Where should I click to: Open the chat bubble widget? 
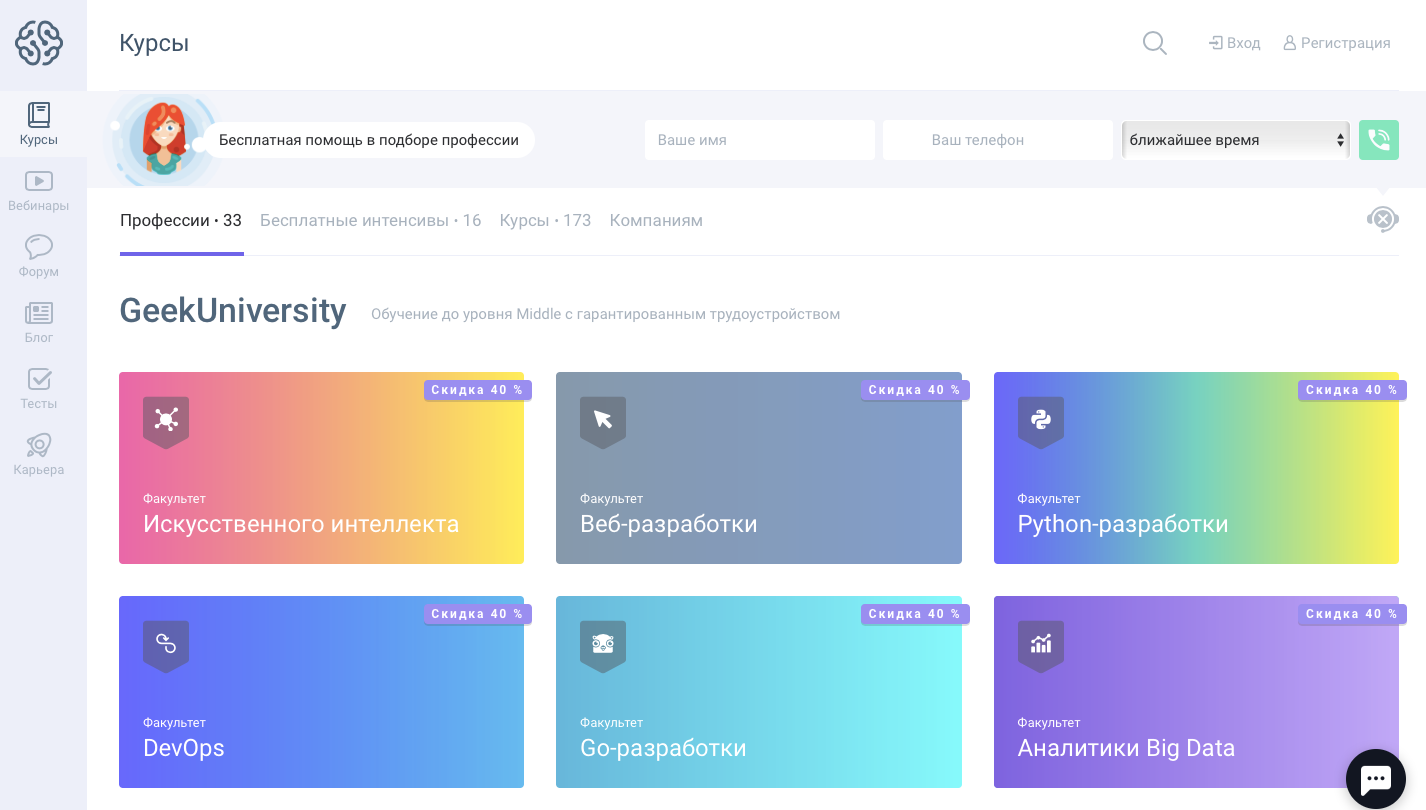pyautogui.click(x=1376, y=779)
